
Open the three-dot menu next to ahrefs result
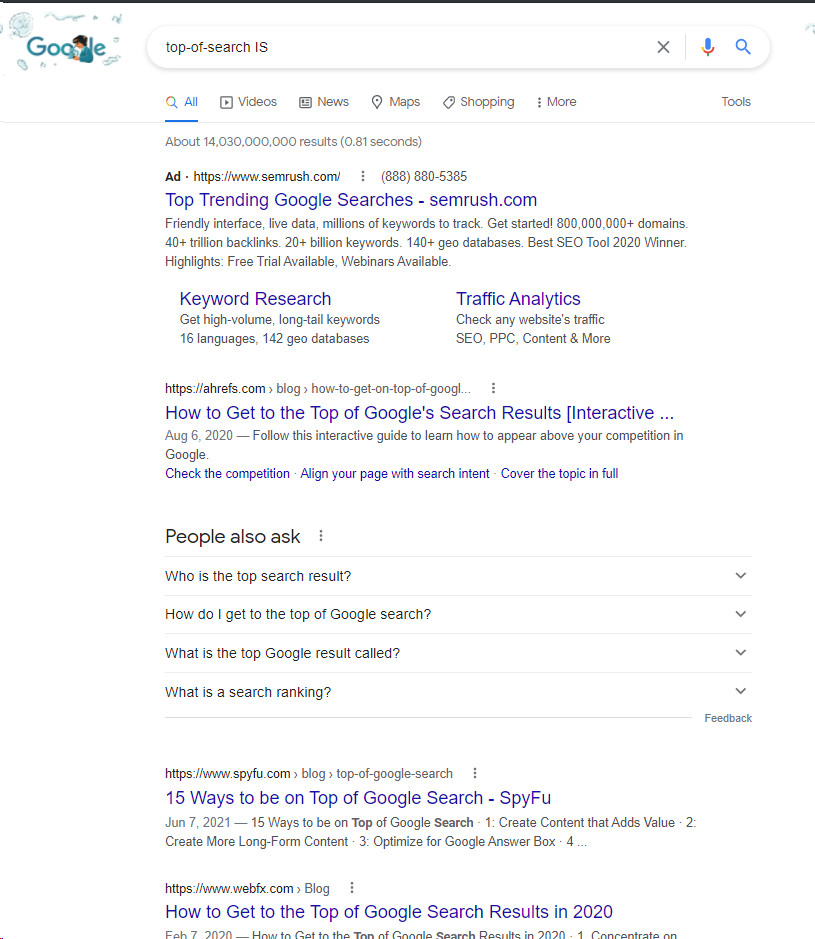(493, 388)
